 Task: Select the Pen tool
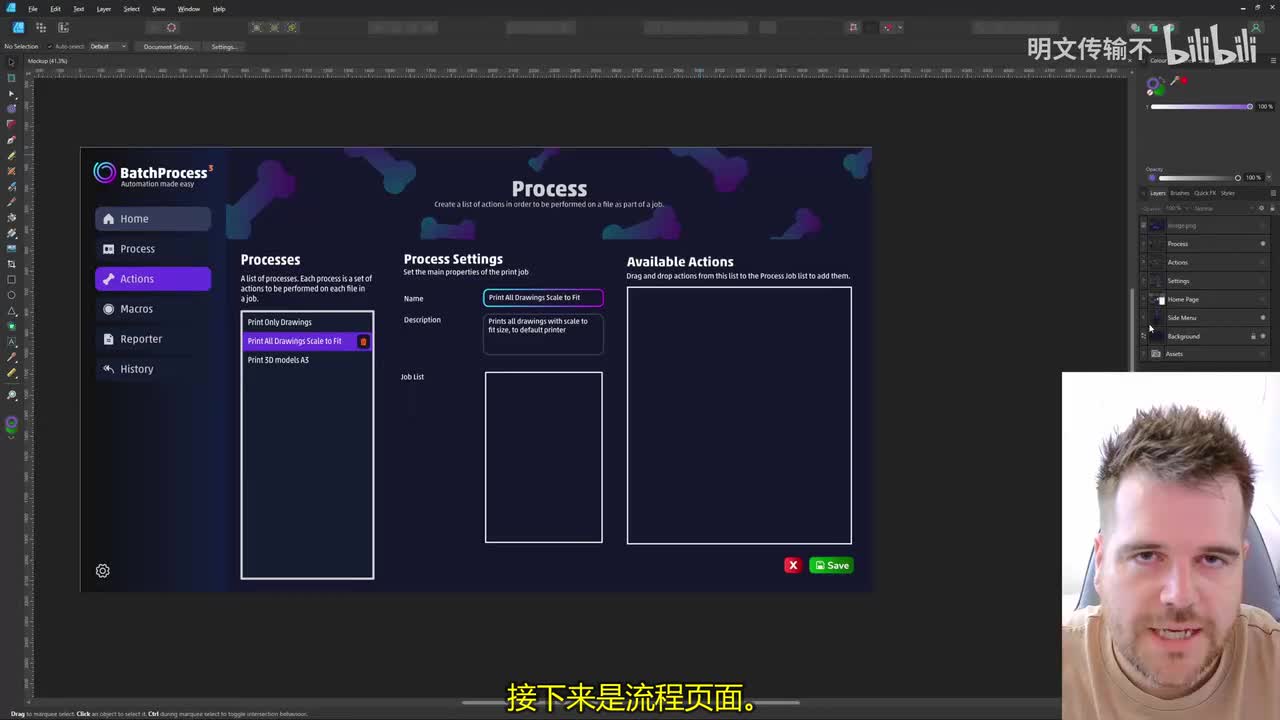[x=11, y=139]
